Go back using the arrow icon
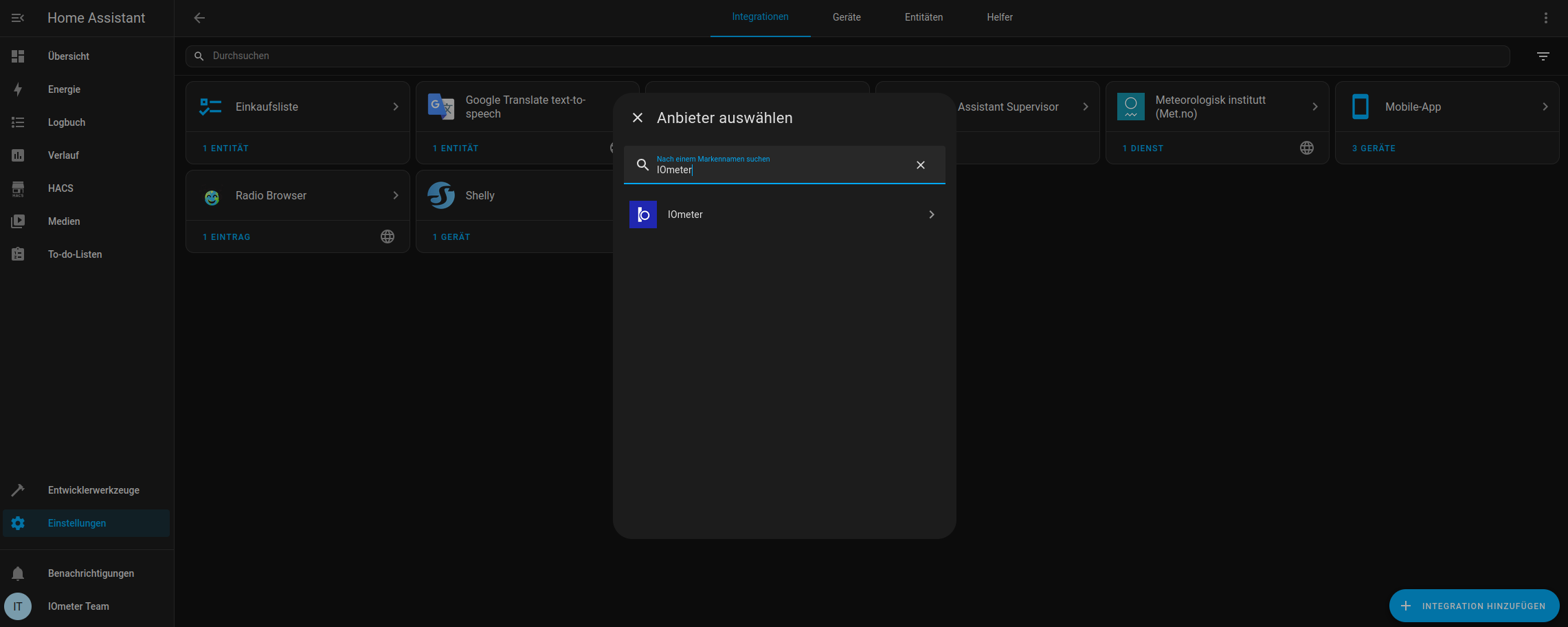 pos(199,18)
